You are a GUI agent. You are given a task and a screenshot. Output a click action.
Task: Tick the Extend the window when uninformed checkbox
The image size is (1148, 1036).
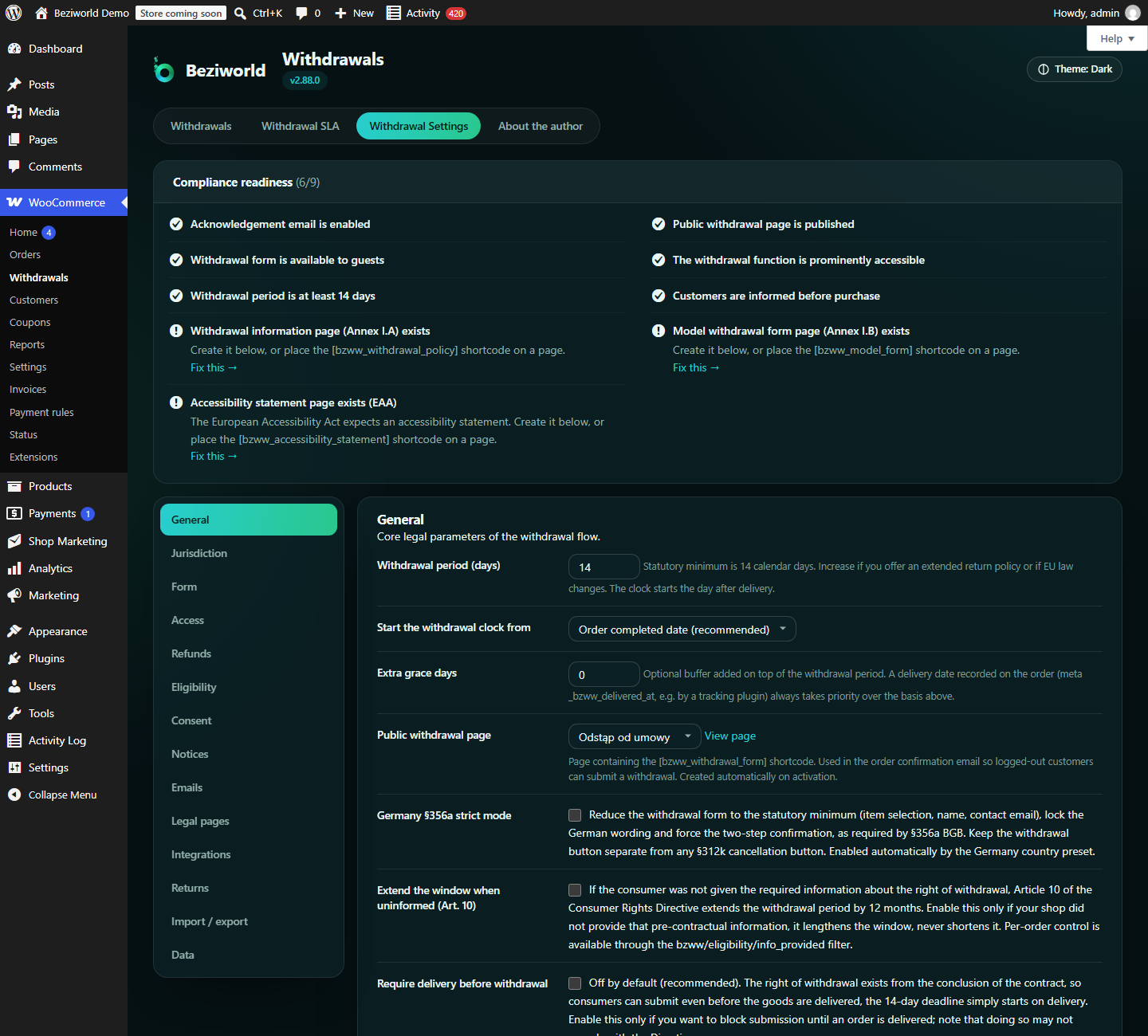(575, 890)
